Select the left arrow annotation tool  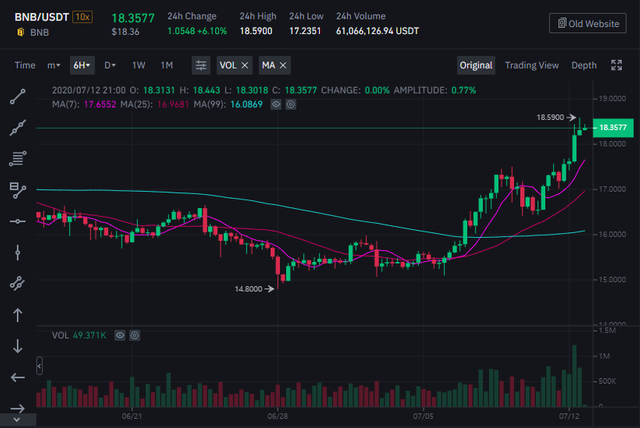coord(18,377)
